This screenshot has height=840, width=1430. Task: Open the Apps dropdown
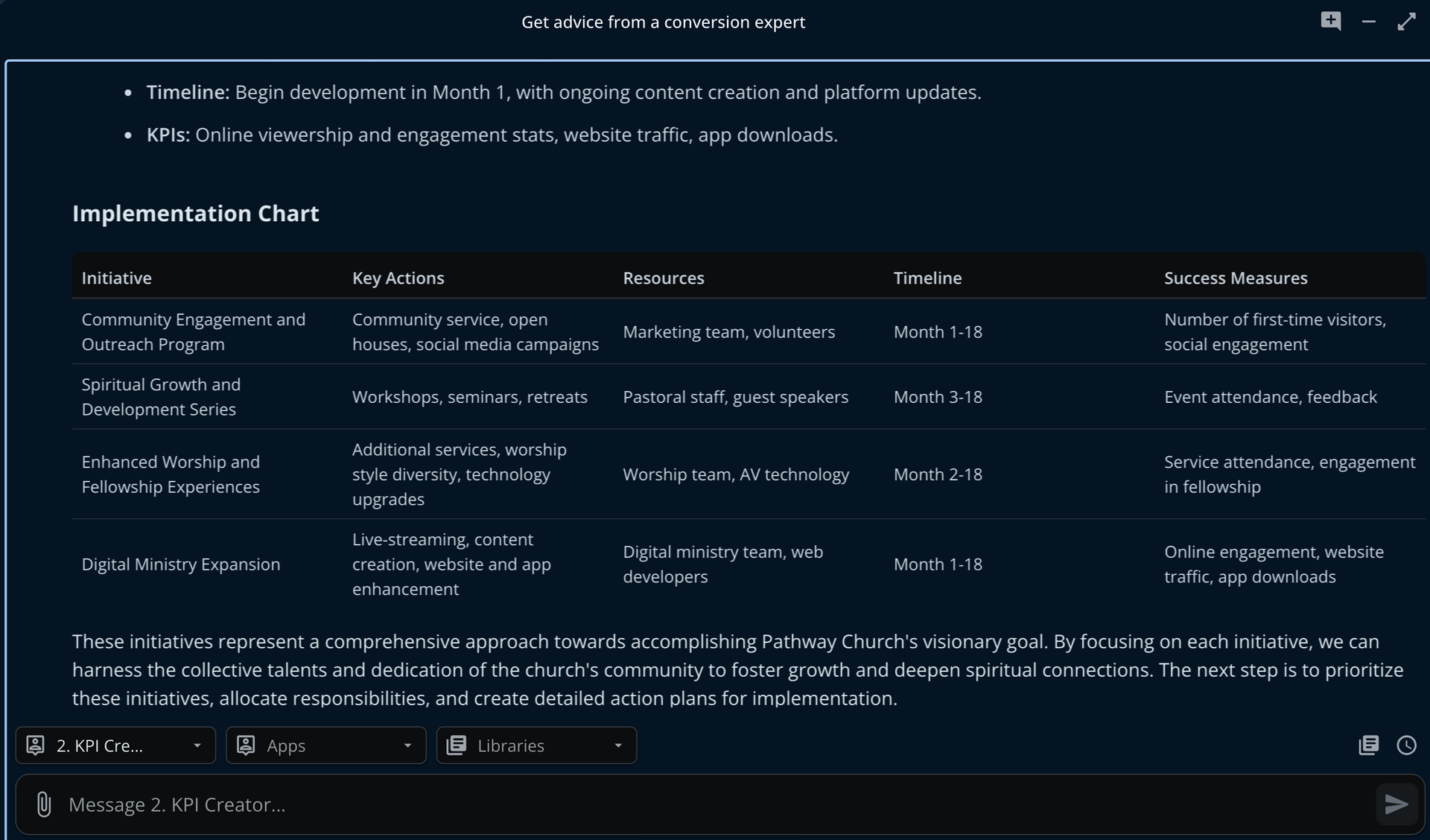click(326, 745)
